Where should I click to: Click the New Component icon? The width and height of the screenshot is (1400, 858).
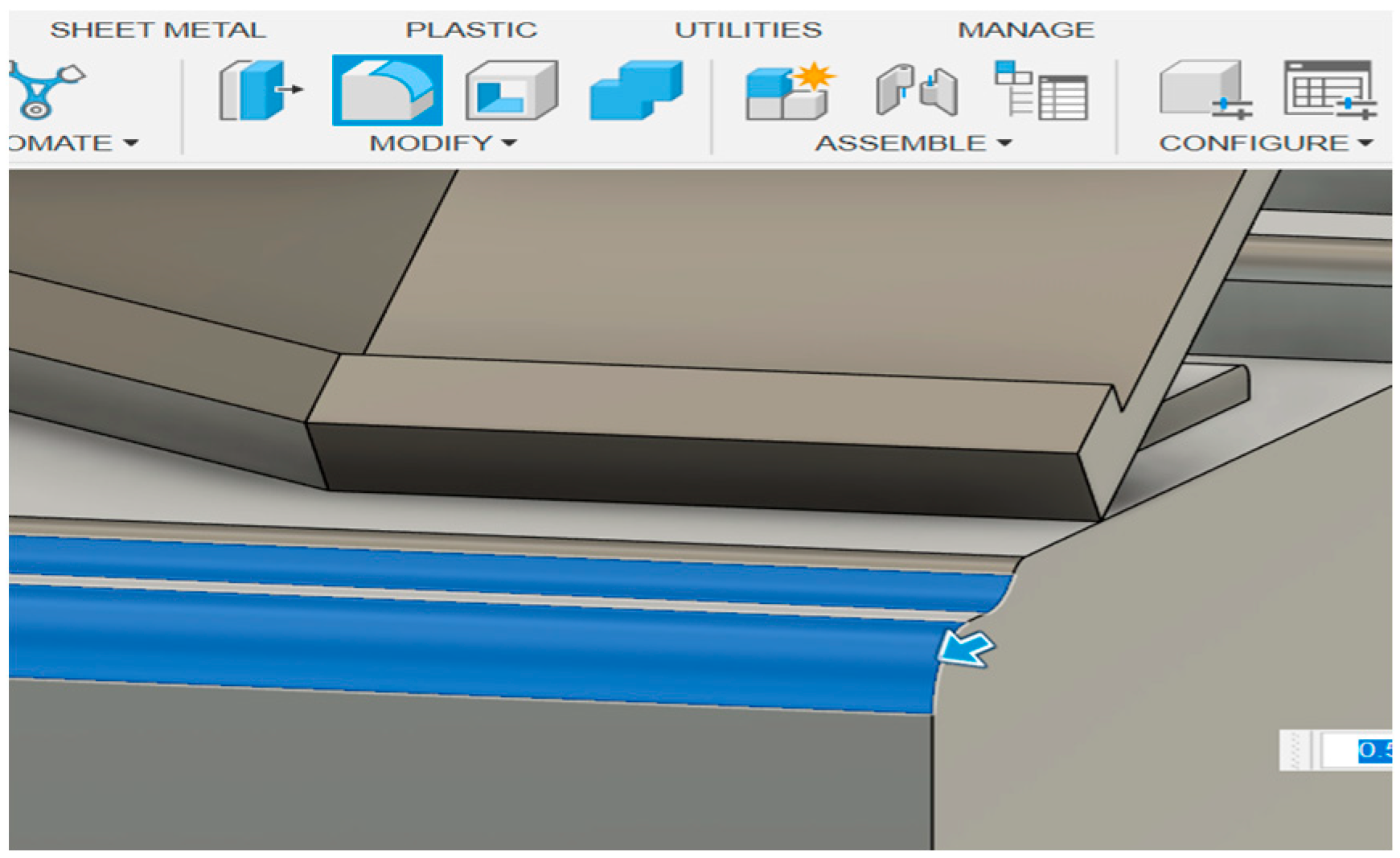[x=790, y=91]
